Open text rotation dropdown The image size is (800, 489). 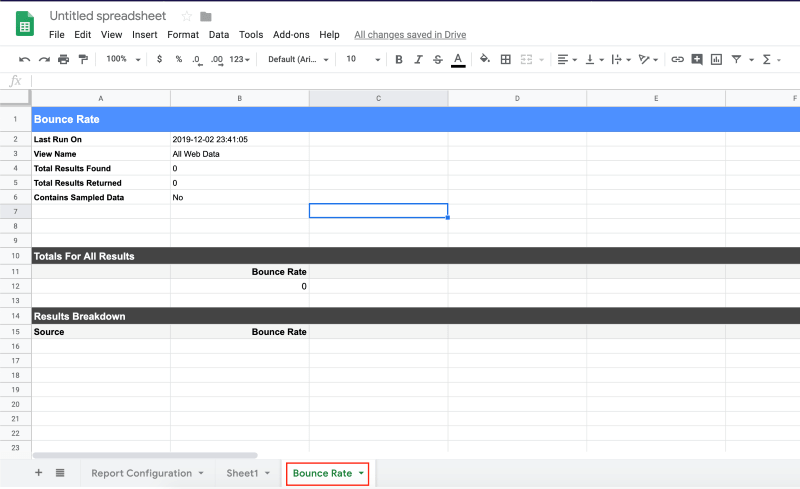click(648, 60)
